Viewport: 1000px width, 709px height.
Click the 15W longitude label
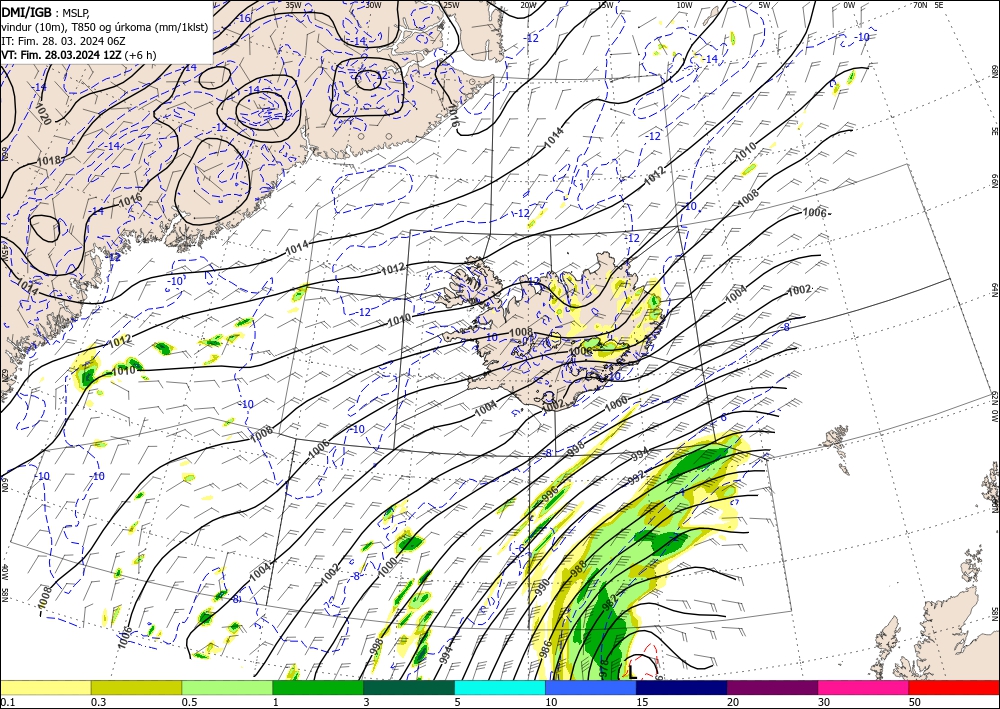tap(606, 5)
